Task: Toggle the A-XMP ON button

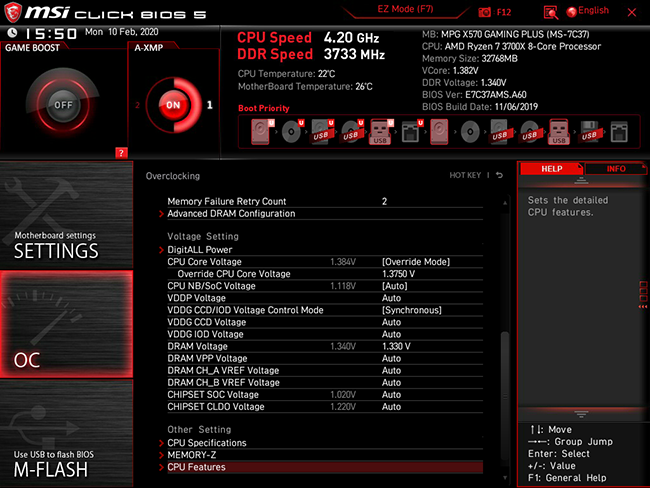Action: 173,105
